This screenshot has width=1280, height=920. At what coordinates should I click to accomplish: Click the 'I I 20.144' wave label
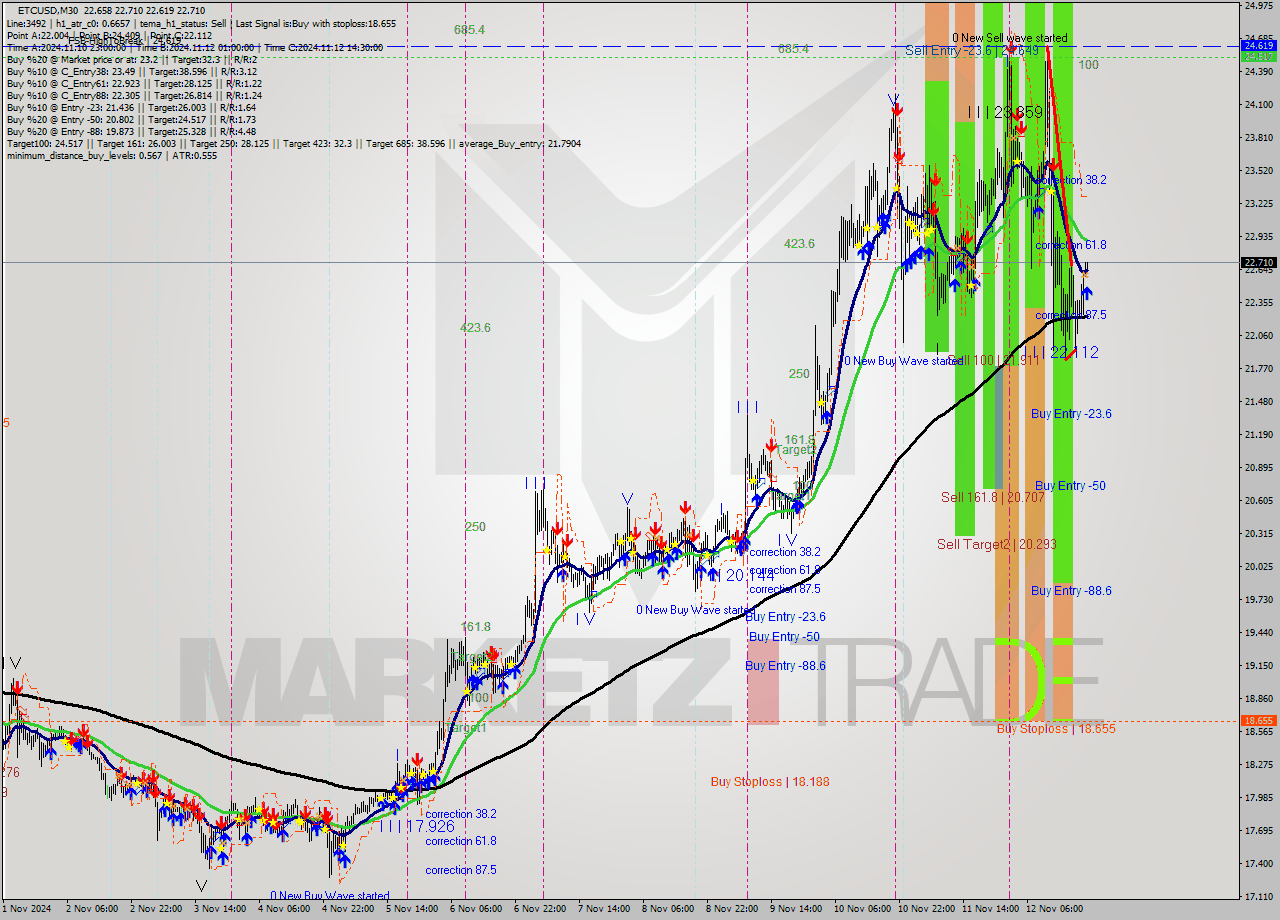pos(741,576)
